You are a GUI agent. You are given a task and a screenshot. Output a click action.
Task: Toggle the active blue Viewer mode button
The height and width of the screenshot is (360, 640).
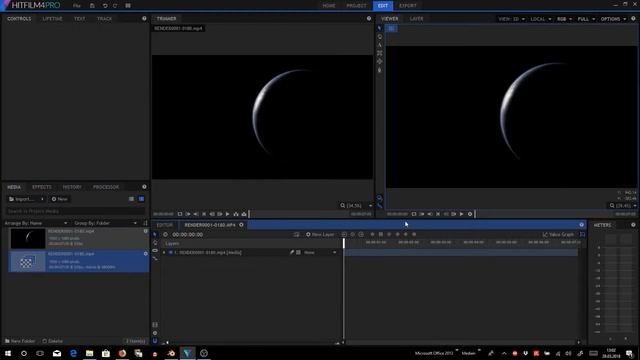click(391, 28)
